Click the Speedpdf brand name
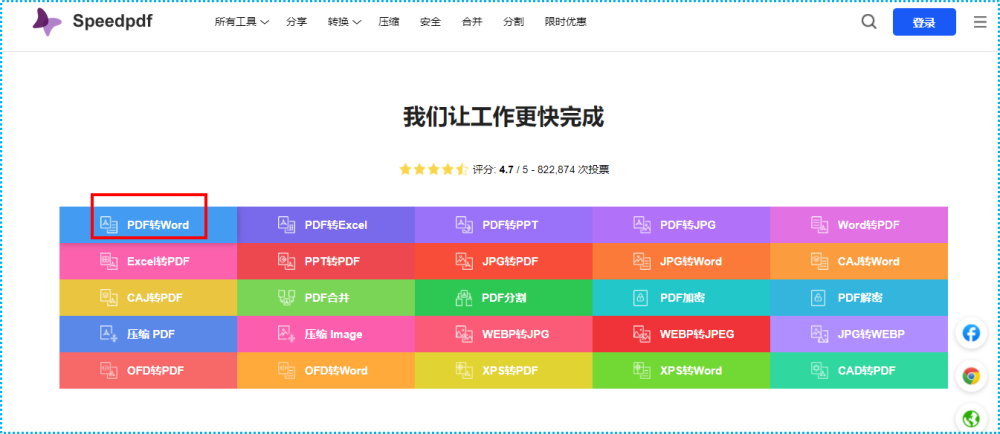 (x=112, y=22)
